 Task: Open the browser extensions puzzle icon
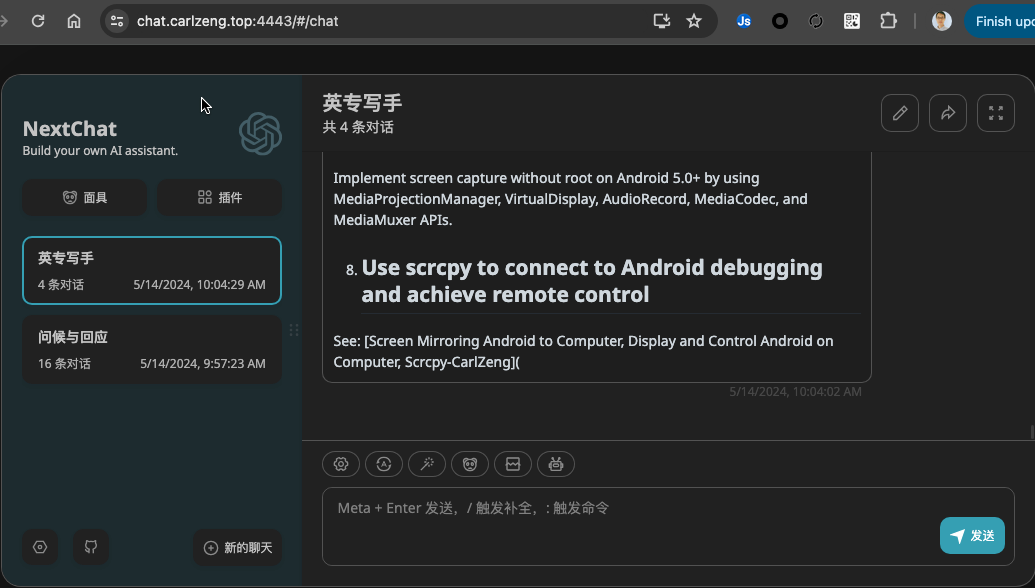point(888,21)
